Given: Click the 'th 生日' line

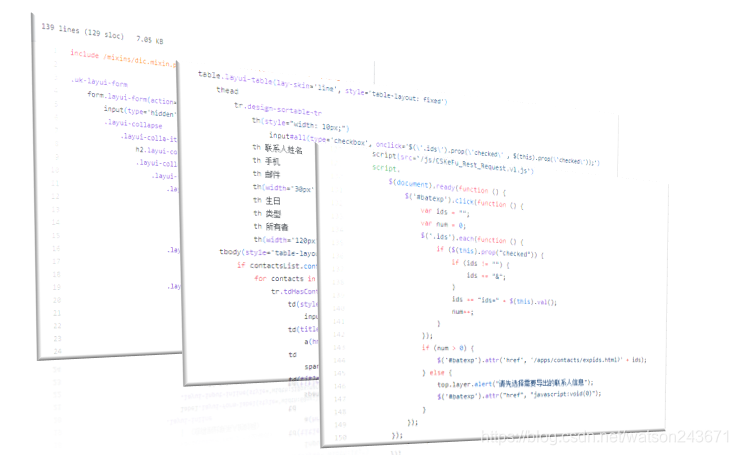Looking at the screenshot, I should (266, 200).
